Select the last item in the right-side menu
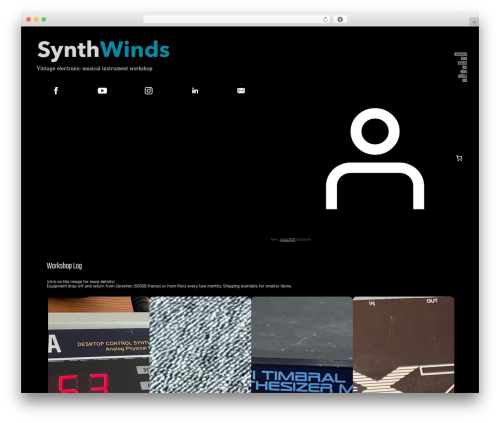Screen dimensions: 500x423 [x=464, y=80]
